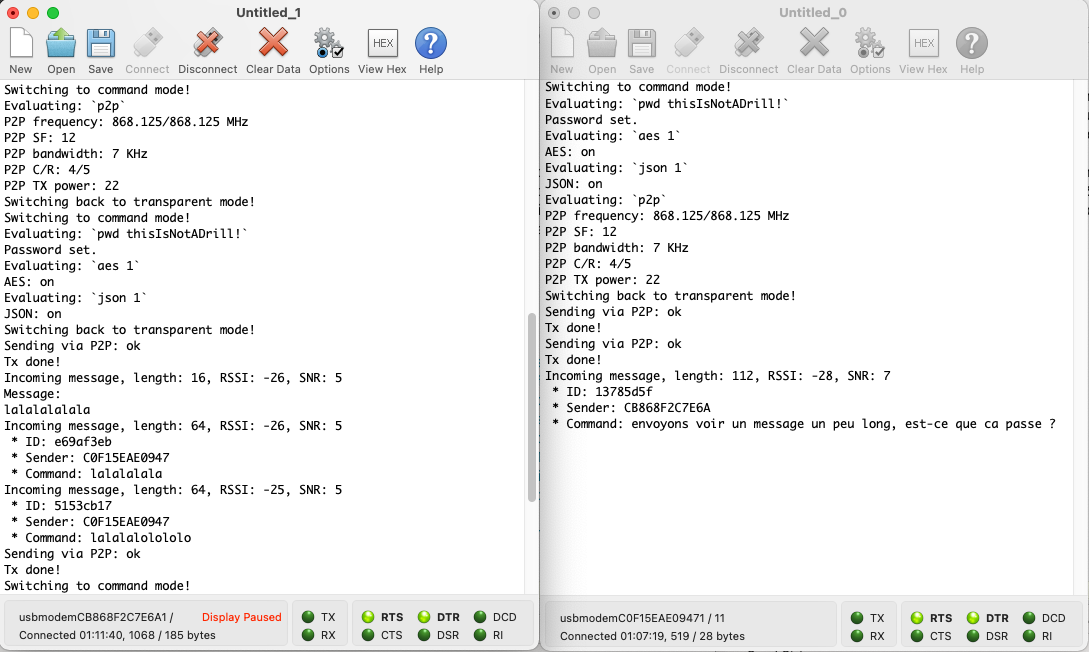1089x652 pixels.
Task: Click View Hex in the Untitled_1 toolbar
Action: tap(382, 45)
